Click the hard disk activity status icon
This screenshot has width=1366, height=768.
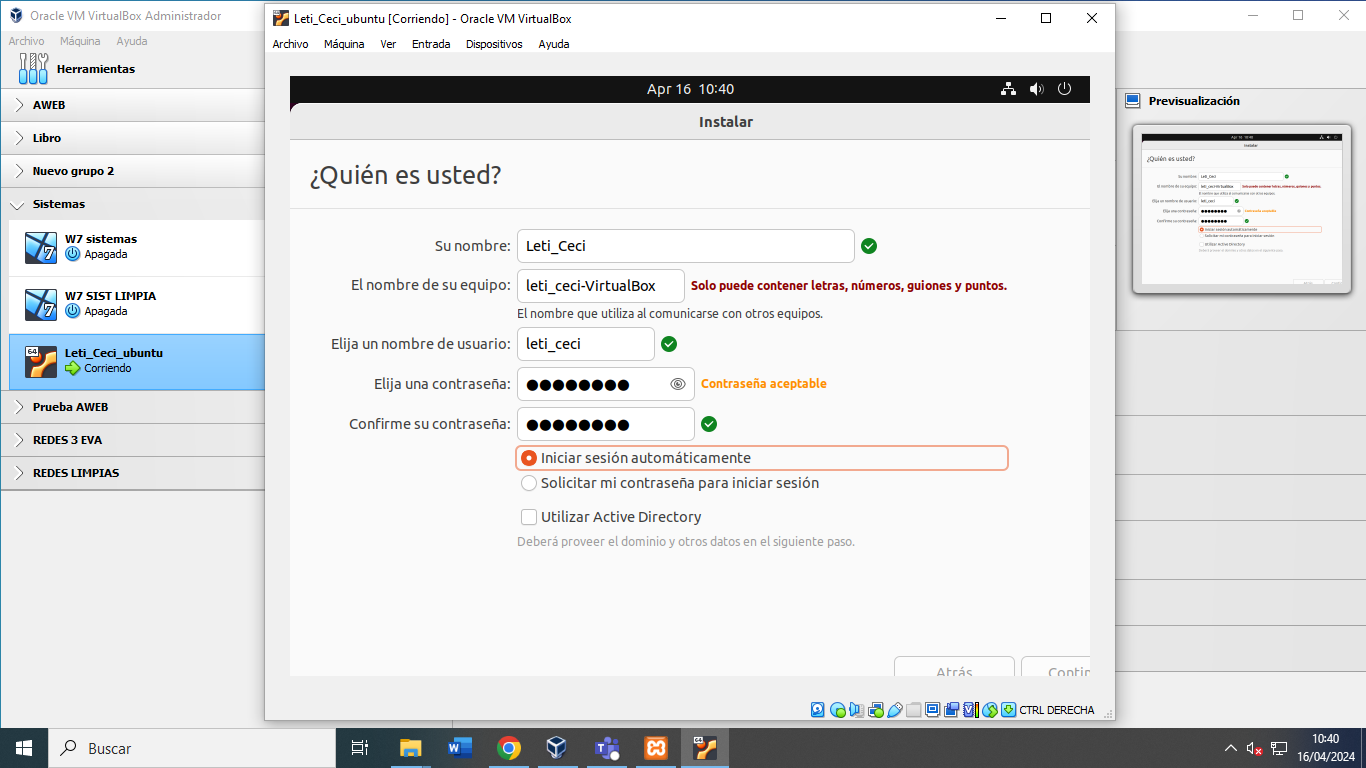818,710
